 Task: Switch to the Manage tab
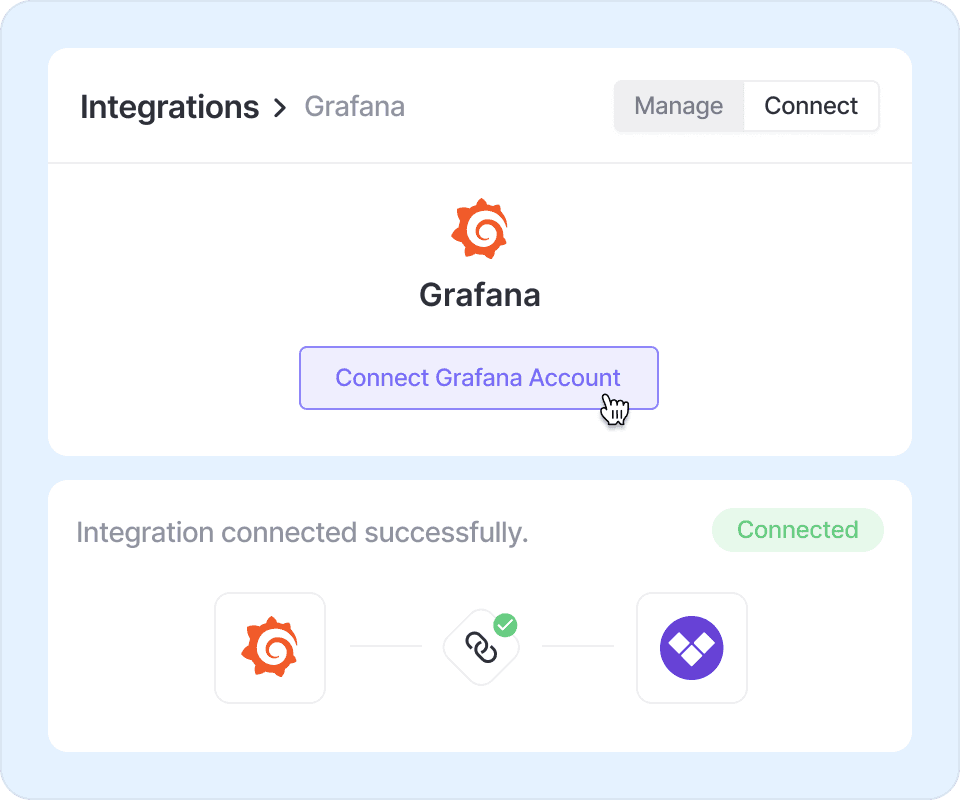[679, 106]
